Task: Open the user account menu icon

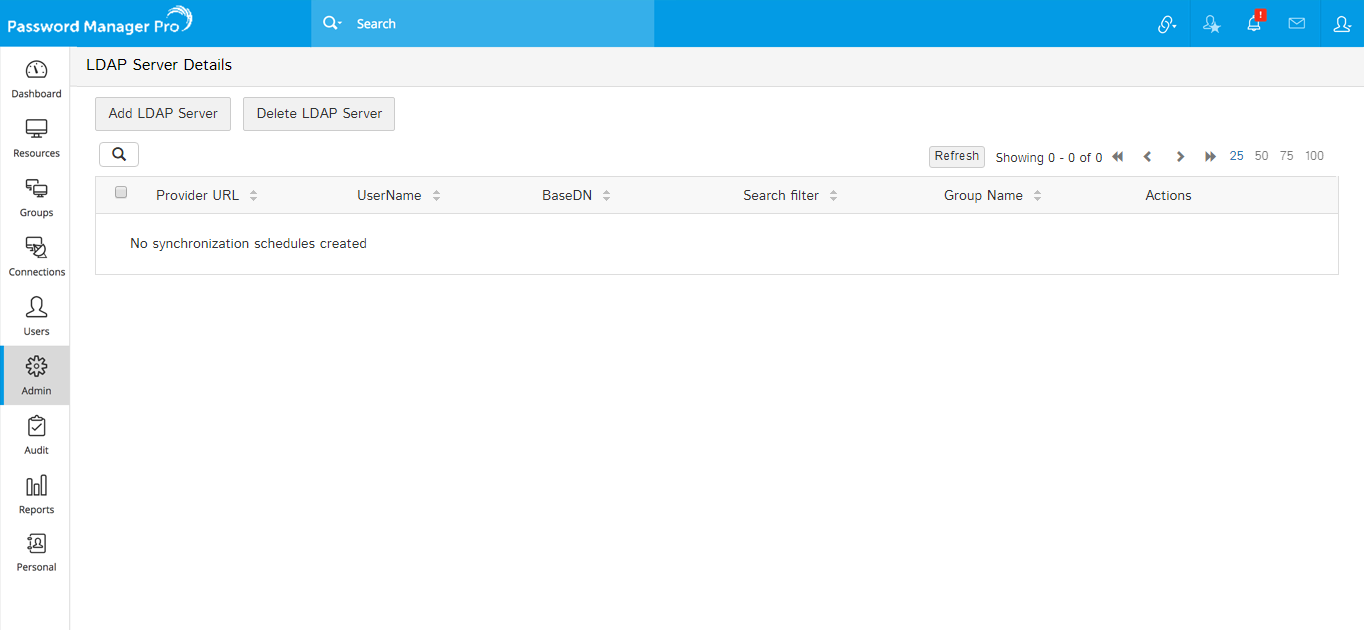Action: pos(1342,24)
